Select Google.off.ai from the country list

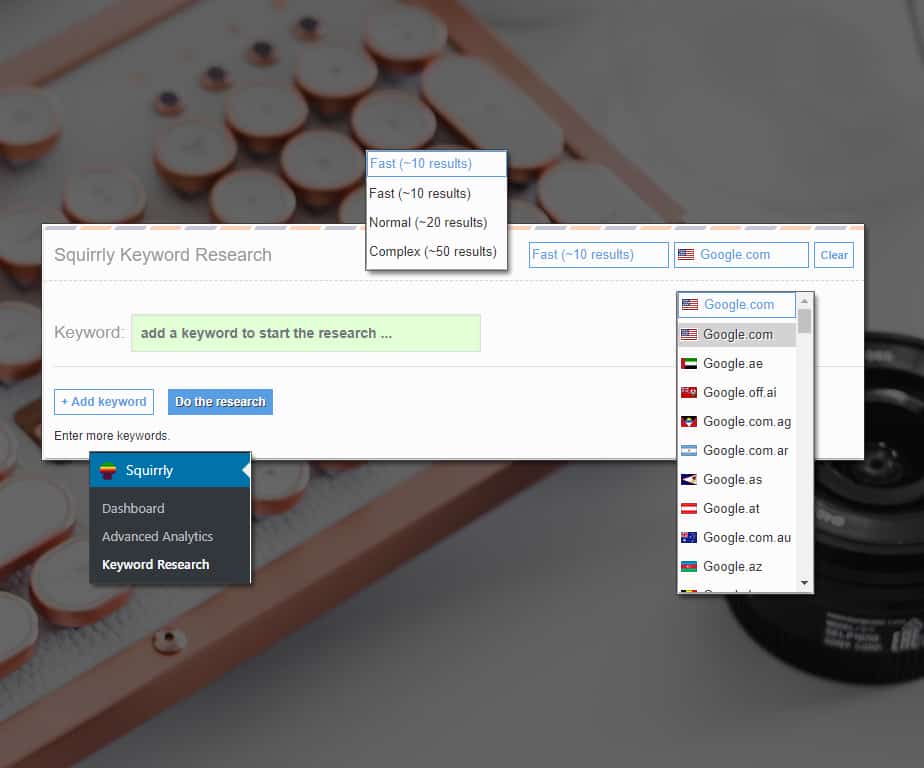(x=737, y=392)
